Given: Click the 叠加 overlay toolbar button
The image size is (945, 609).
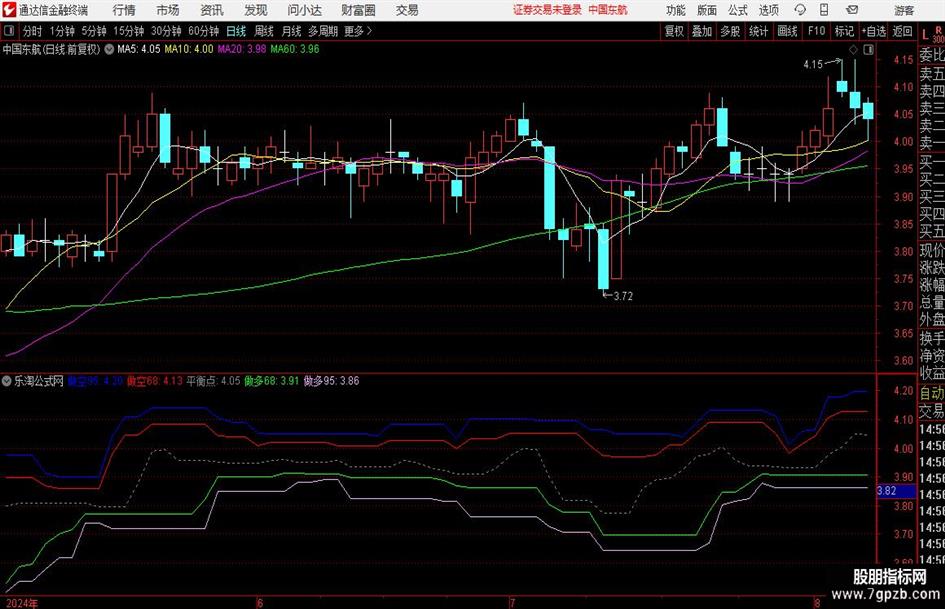Looking at the screenshot, I should tap(702, 31).
